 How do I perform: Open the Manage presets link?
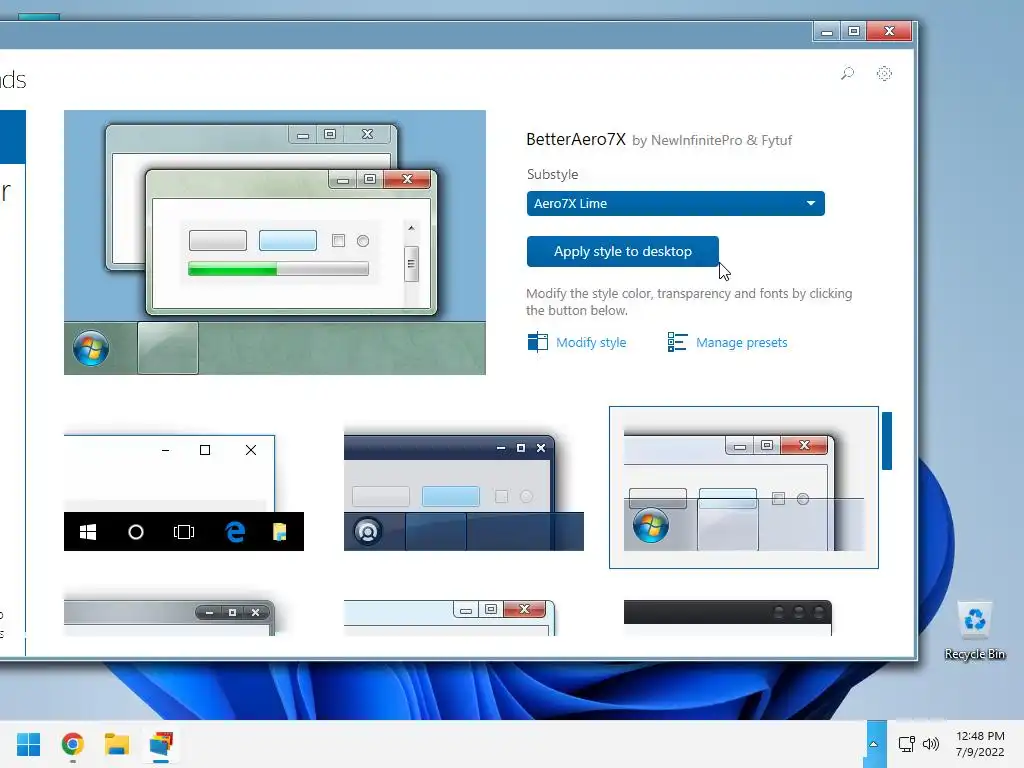pos(741,342)
